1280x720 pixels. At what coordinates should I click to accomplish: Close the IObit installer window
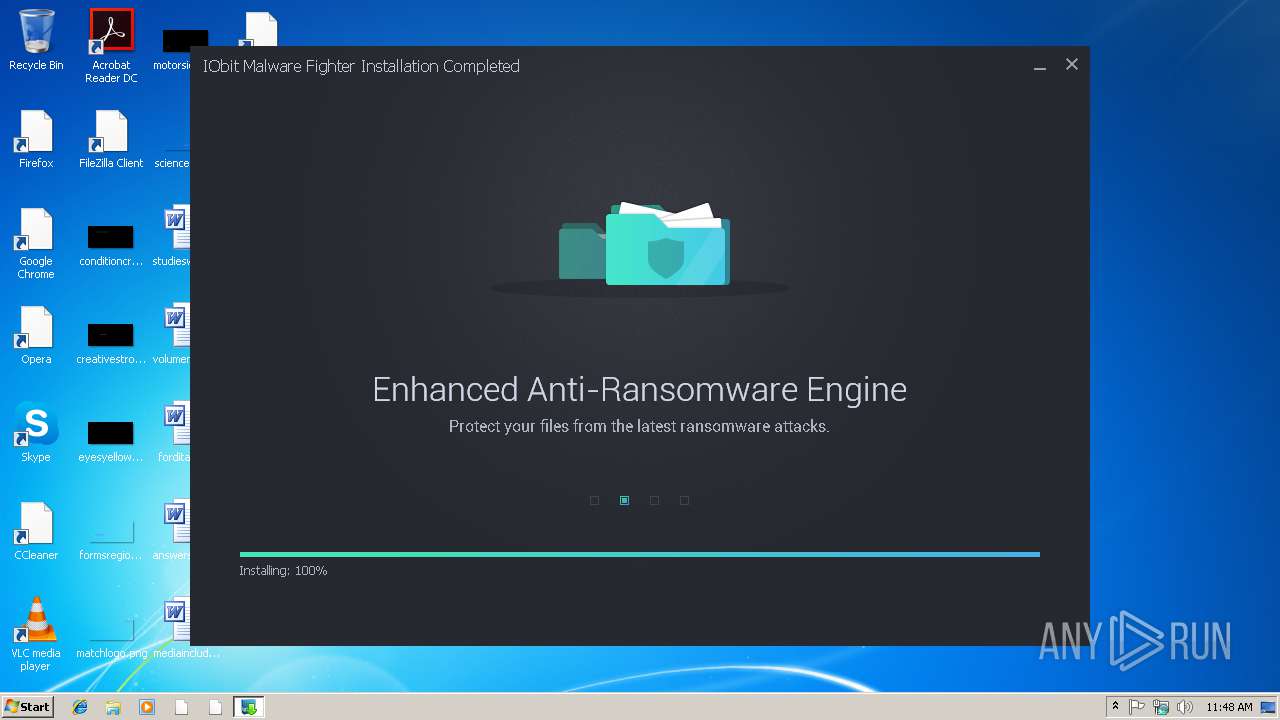point(1071,64)
